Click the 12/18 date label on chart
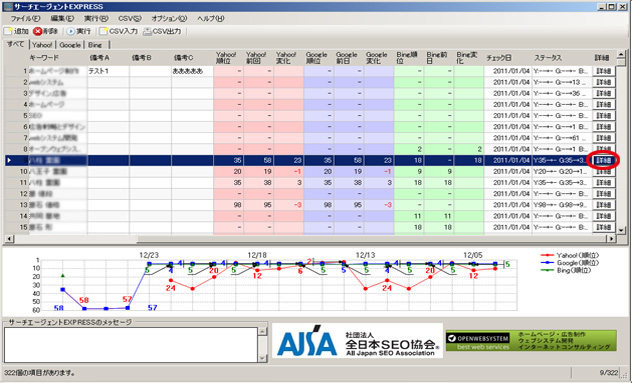 [x=257, y=255]
